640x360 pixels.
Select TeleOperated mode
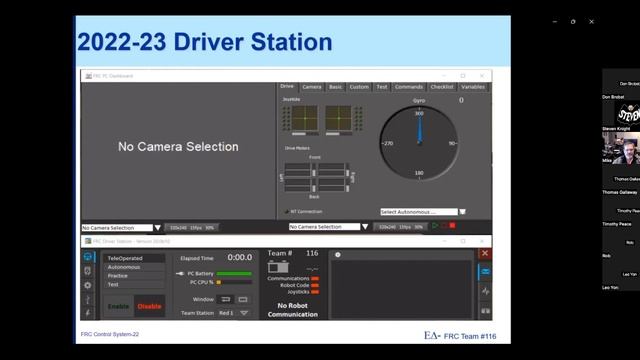134,258
